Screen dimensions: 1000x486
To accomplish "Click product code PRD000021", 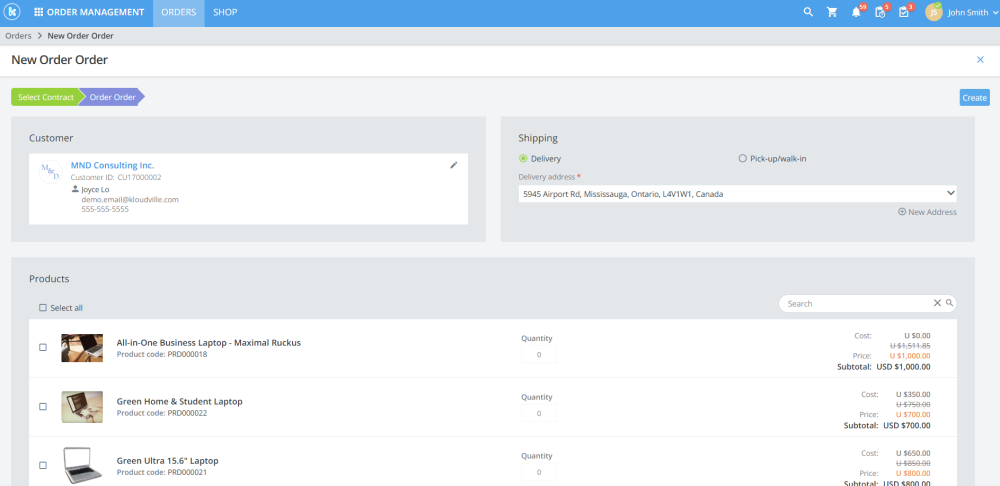I will click(x=162, y=472).
